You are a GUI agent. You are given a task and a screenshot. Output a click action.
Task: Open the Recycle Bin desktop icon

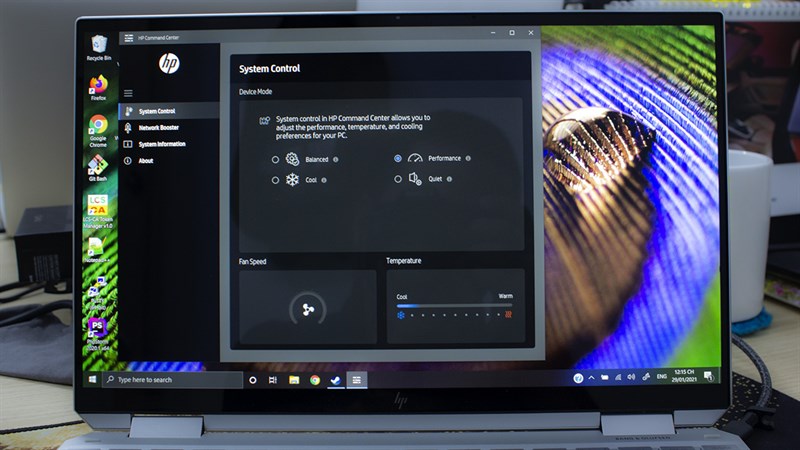click(x=99, y=48)
